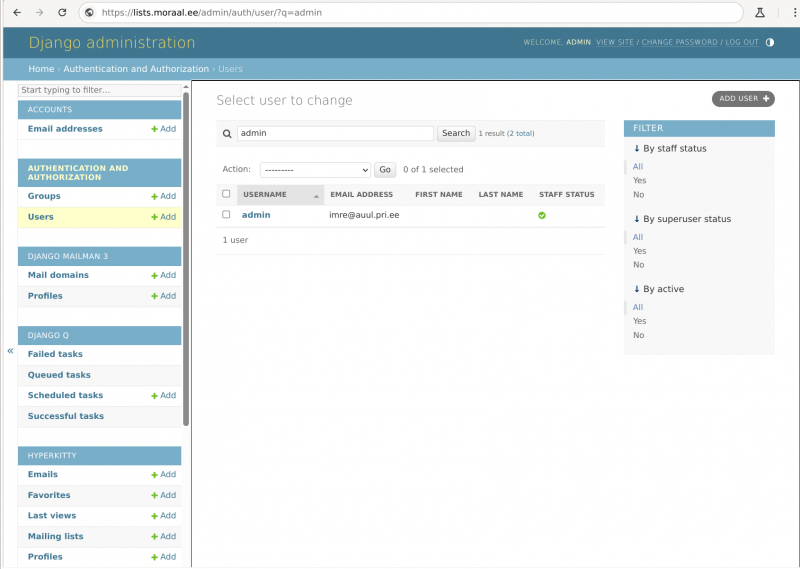800x569 pixels.
Task: Open the Action dropdown menu
Action: coord(315,170)
